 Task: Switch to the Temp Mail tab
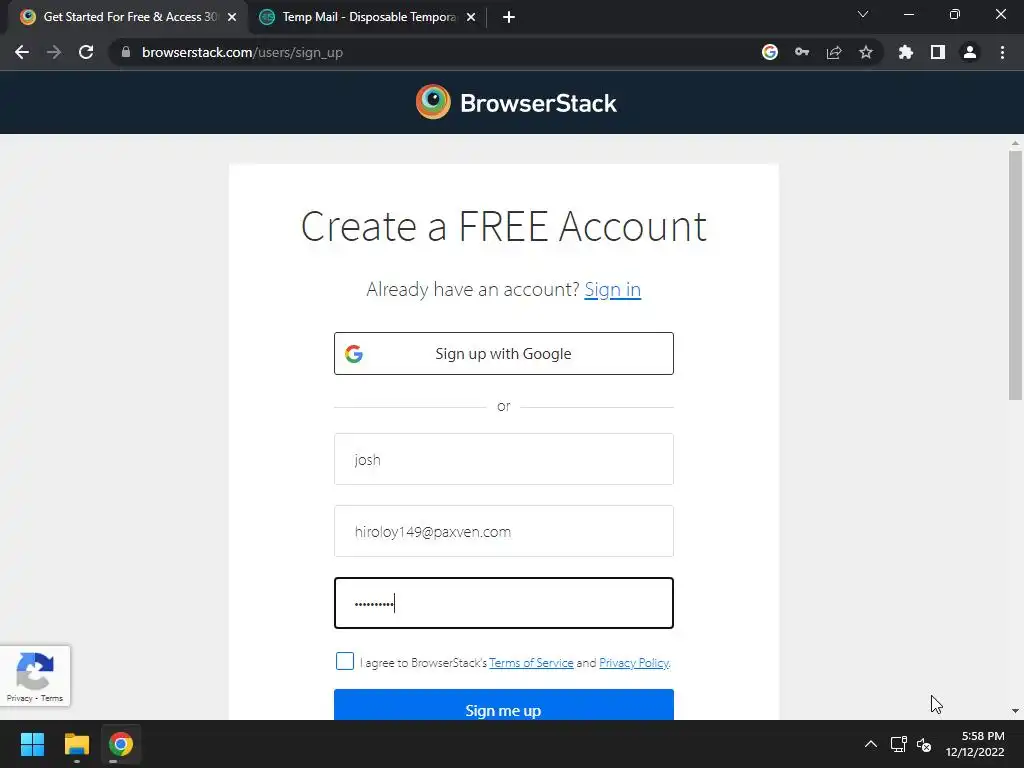[368, 17]
